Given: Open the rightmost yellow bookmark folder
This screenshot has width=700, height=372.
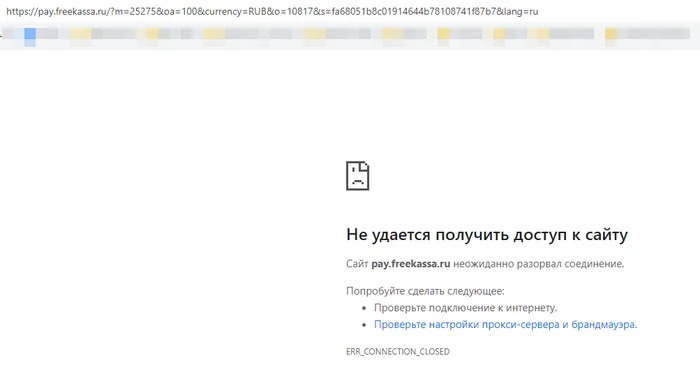Looking at the screenshot, I should pos(611,34).
